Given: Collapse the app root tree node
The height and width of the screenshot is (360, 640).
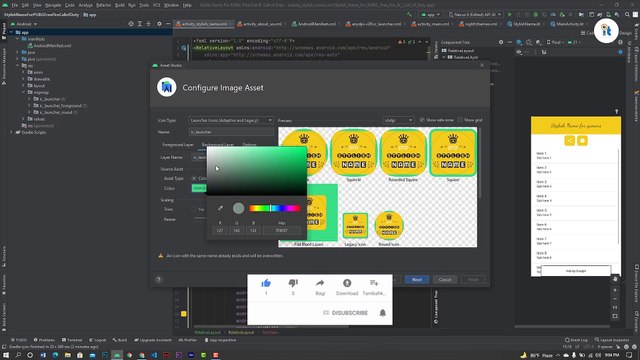Looking at the screenshot, I should click(12, 32).
